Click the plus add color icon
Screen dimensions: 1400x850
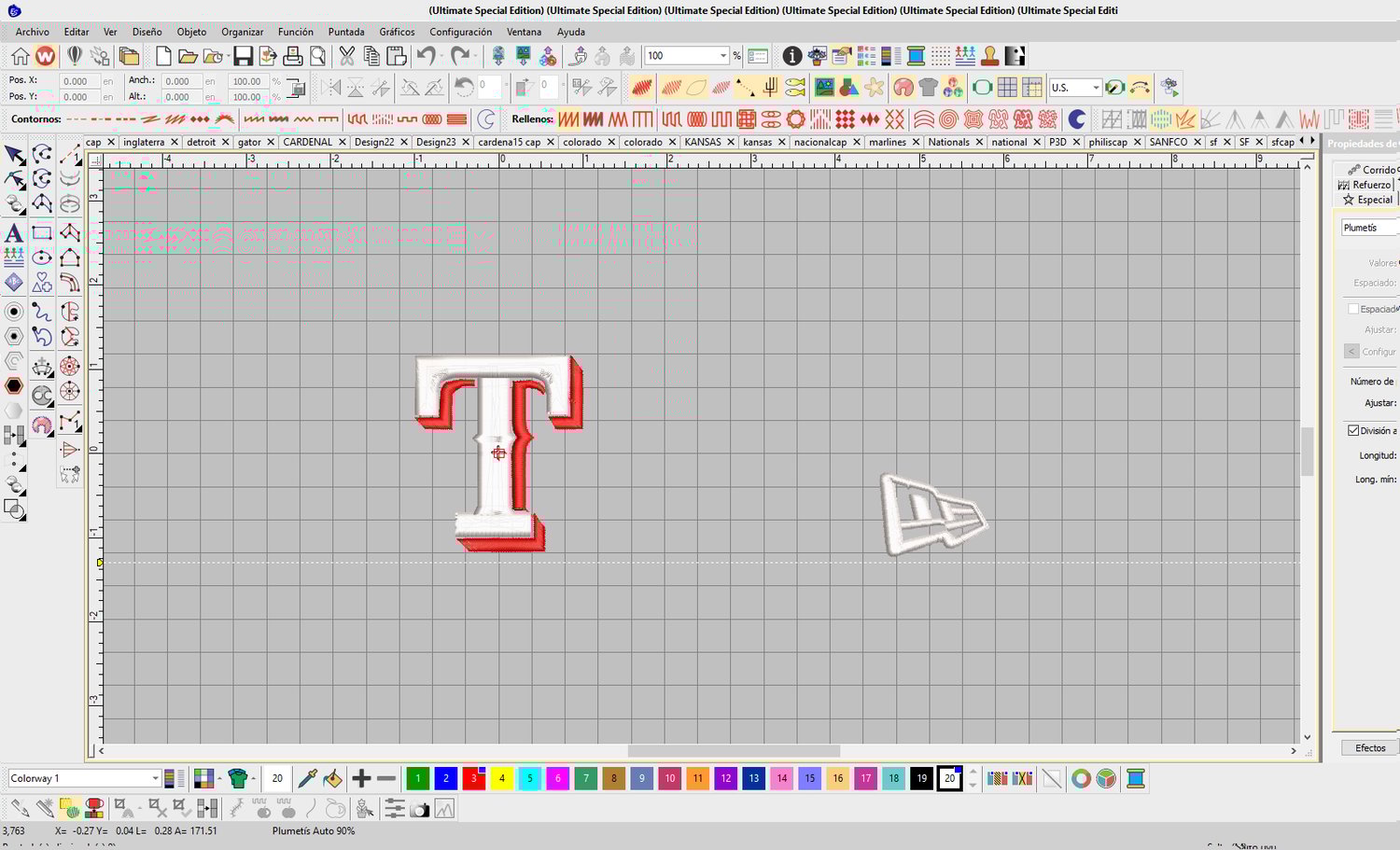[361, 778]
